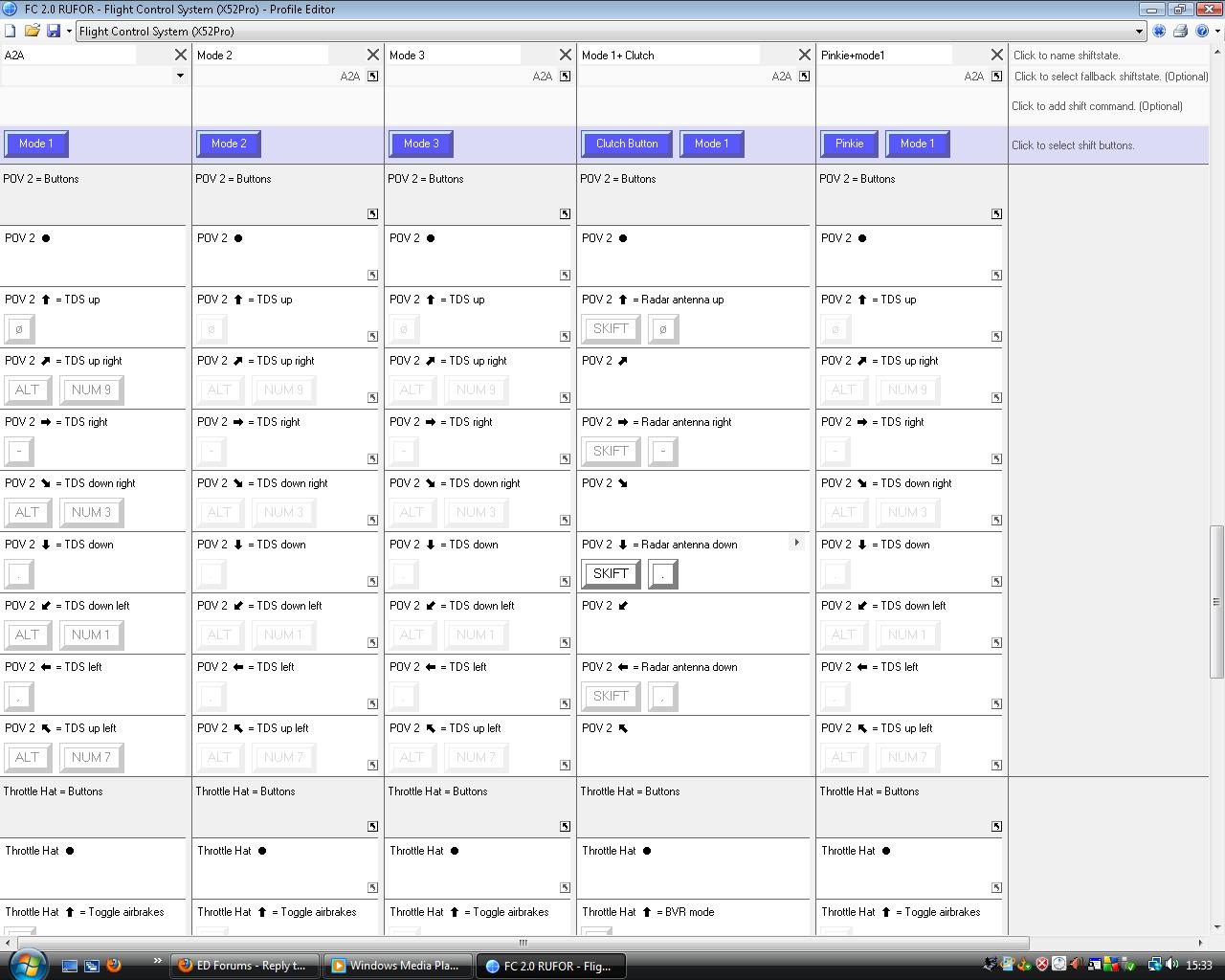Click fallback icon on Mode 3 TDS up cell
Viewport: 1225px width, 980px height.
[x=565, y=336]
